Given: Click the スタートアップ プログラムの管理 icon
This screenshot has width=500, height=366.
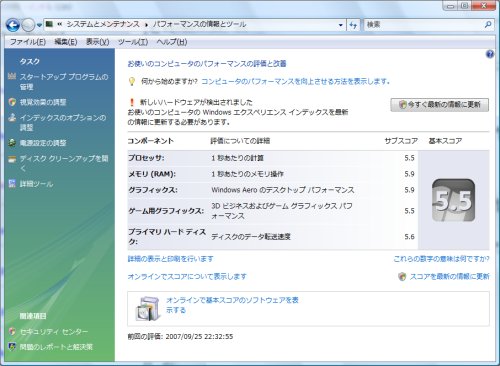Looking at the screenshot, I should click(x=12, y=76).
